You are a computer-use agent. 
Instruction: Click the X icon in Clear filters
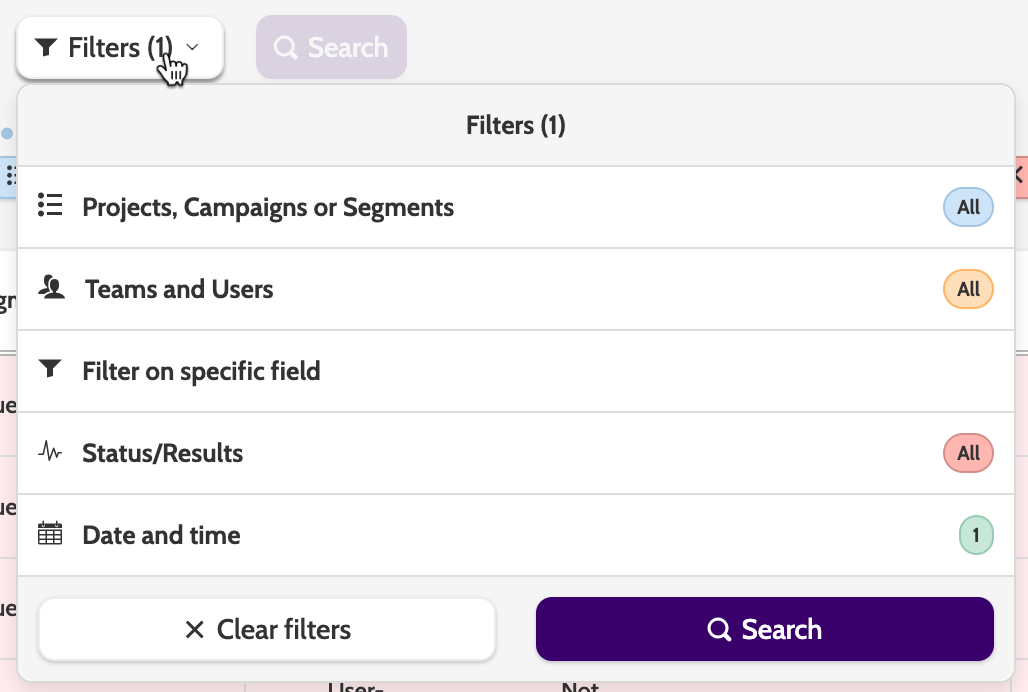coord(194,630)
